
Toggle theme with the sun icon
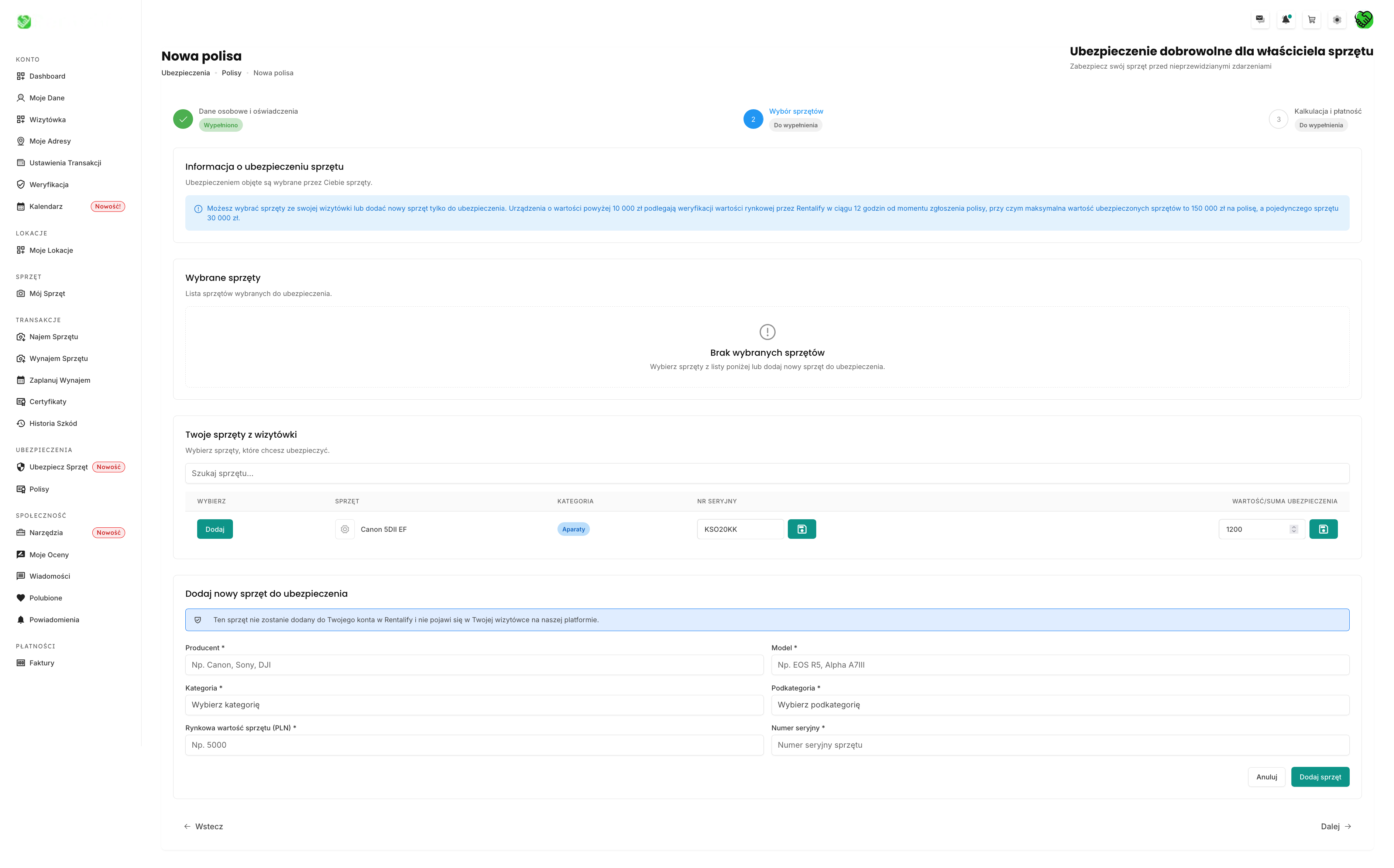[x=1337, y=20]
